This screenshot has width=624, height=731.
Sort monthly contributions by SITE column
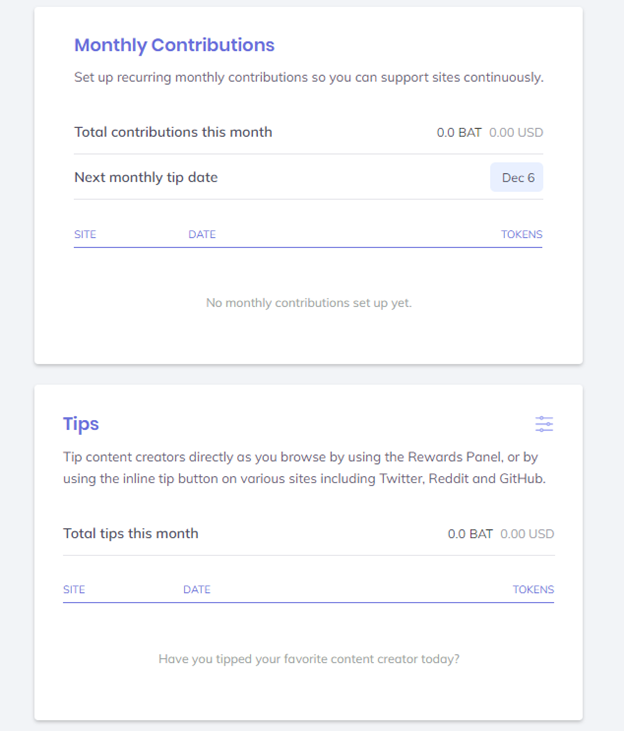click(85, 234)
